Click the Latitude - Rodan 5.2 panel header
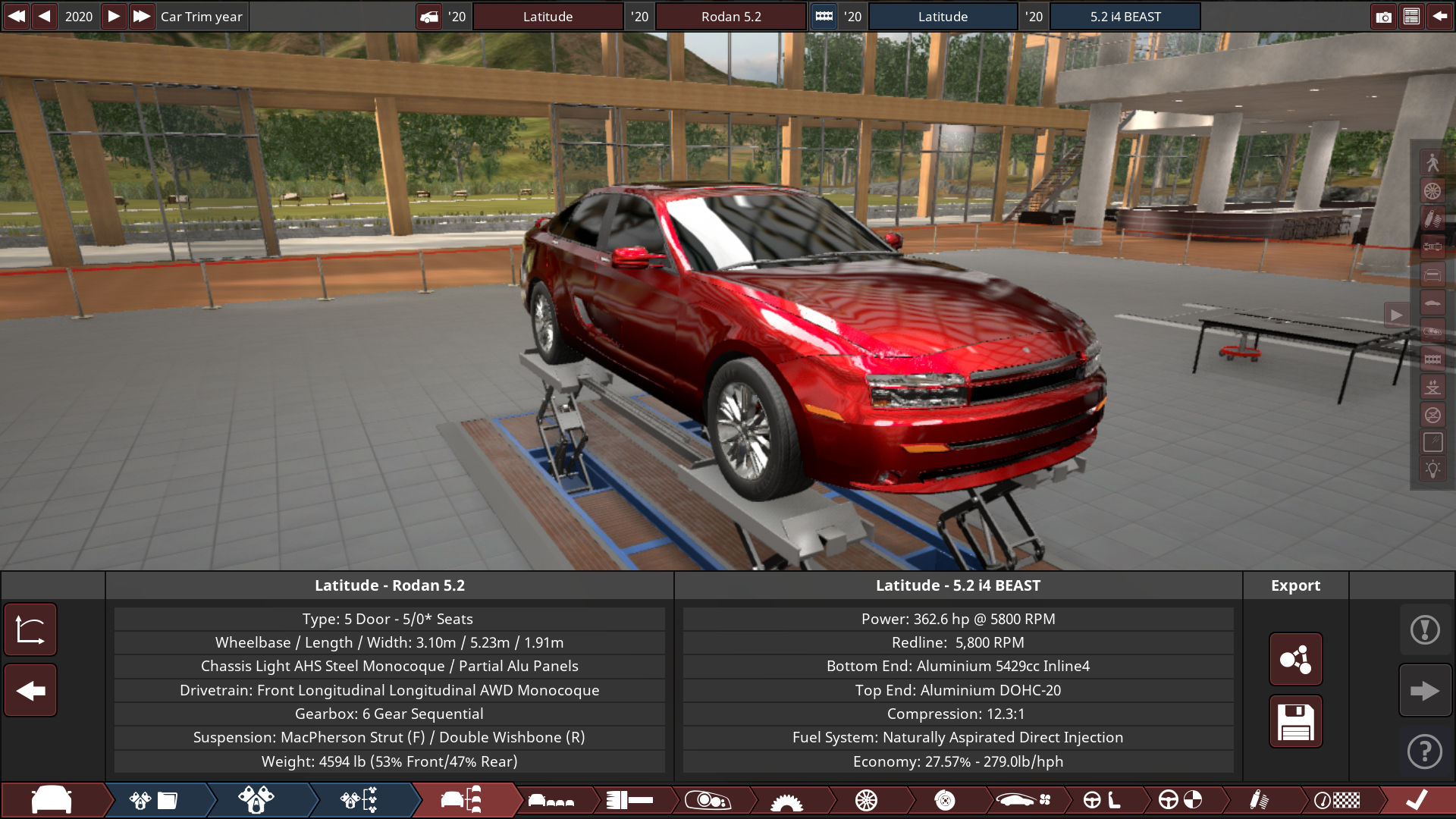Image resolution: width=1456 pixels, height=819 pixels. click(x=390, y=585)
